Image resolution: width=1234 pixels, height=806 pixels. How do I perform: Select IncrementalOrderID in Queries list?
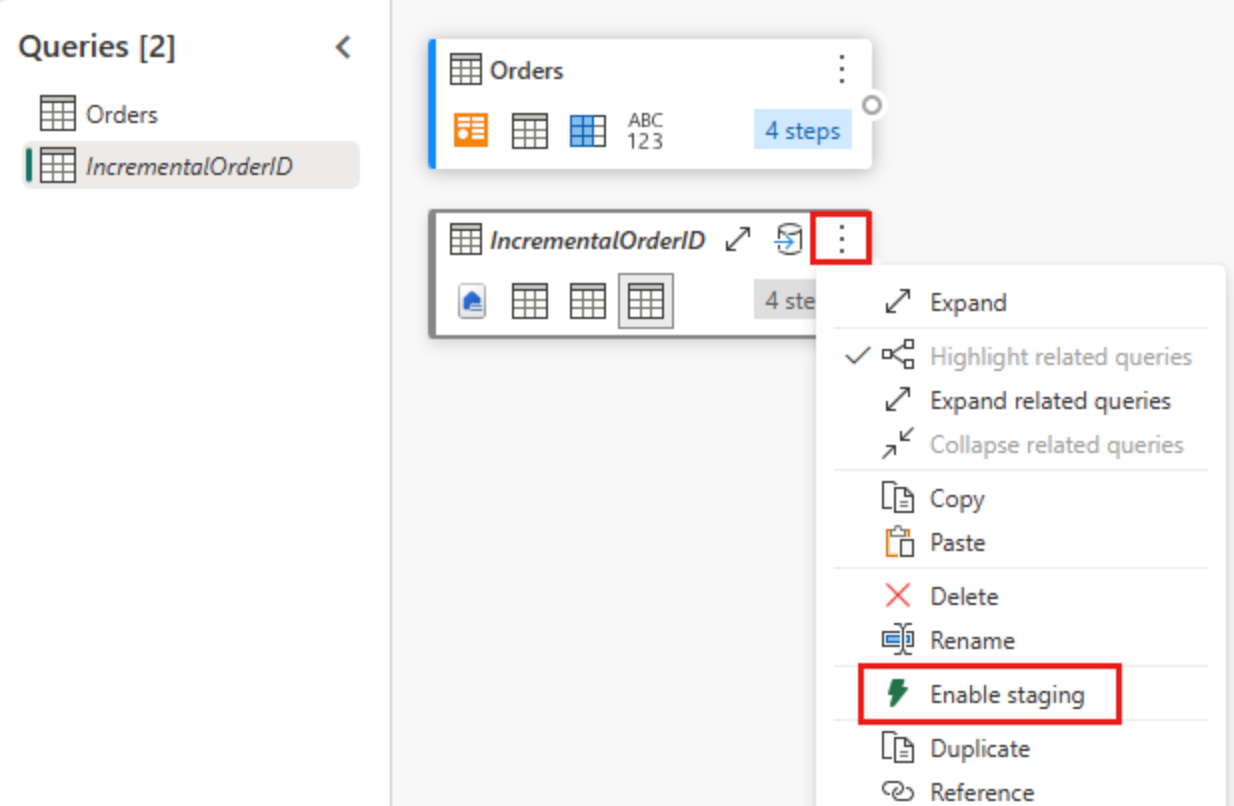click(190, 165)
